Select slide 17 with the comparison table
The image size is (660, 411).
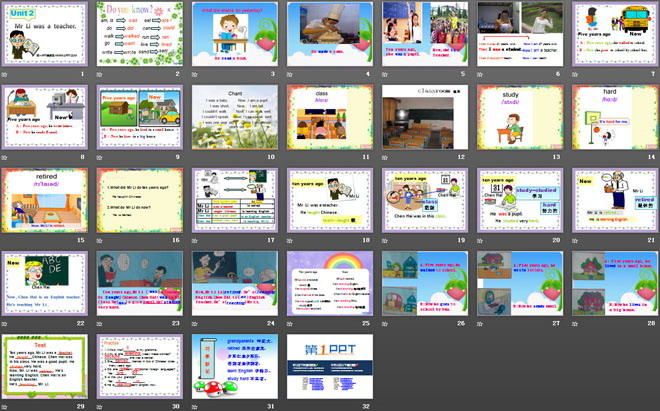(x=235, y=200)
